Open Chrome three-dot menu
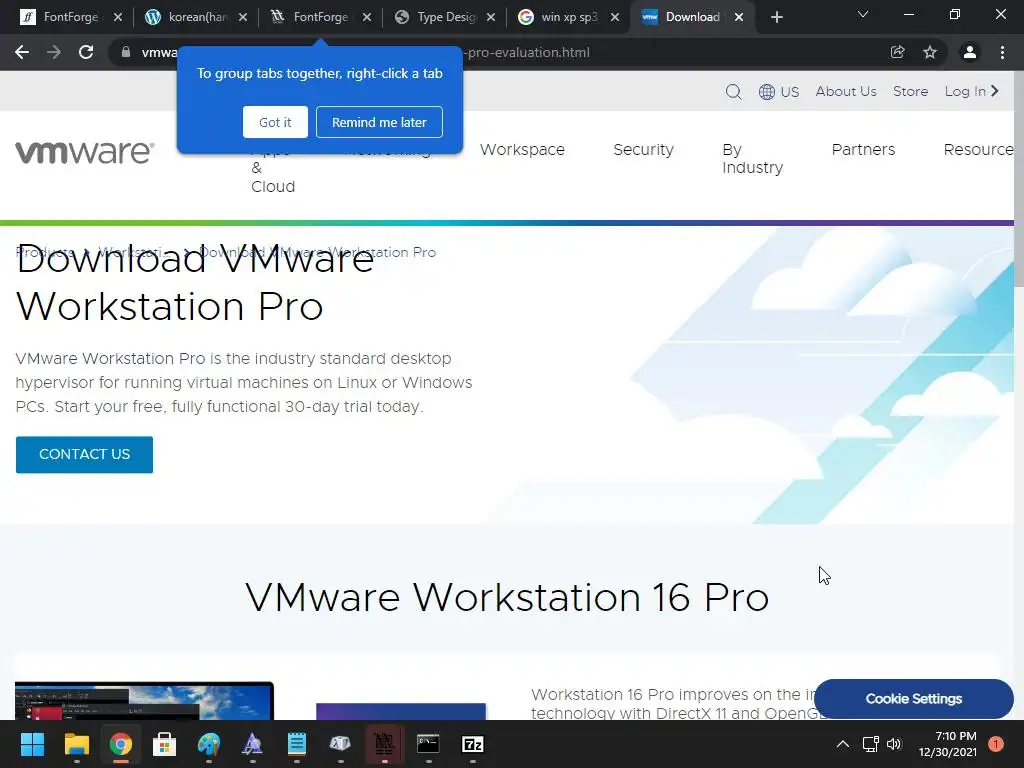The height and width of the screenshot is (768, 1024). (1002, 52)
